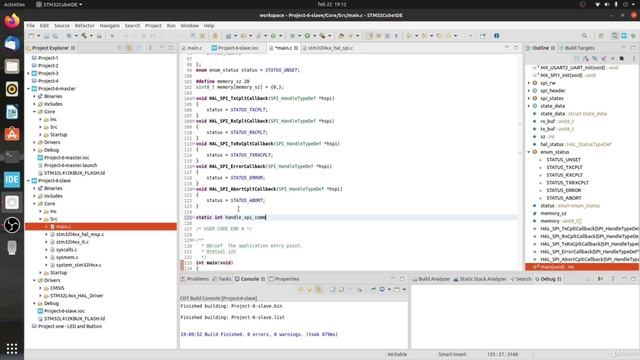
Task: Collapse the Project-6-master tree node
Action: point(29,89)
